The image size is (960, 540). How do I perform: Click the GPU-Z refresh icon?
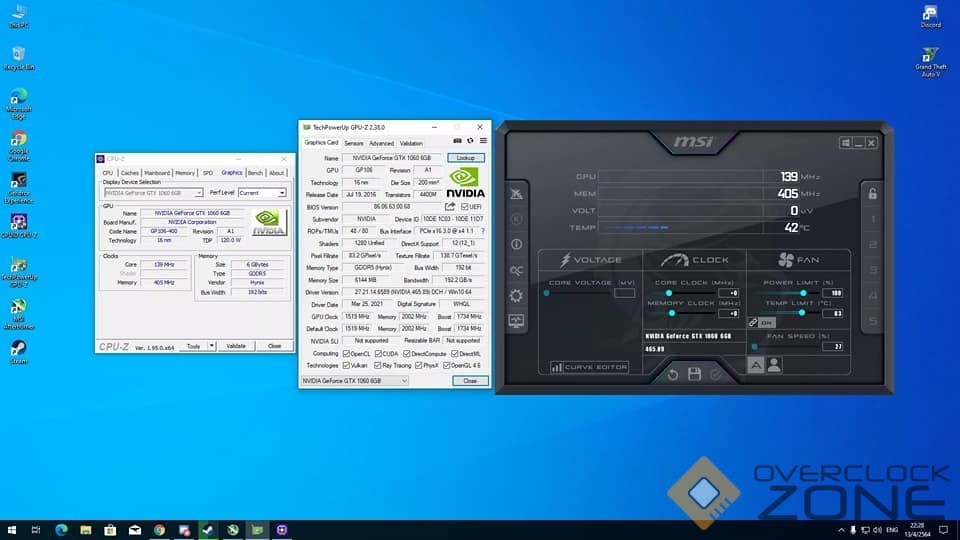[x=471, y=141]
